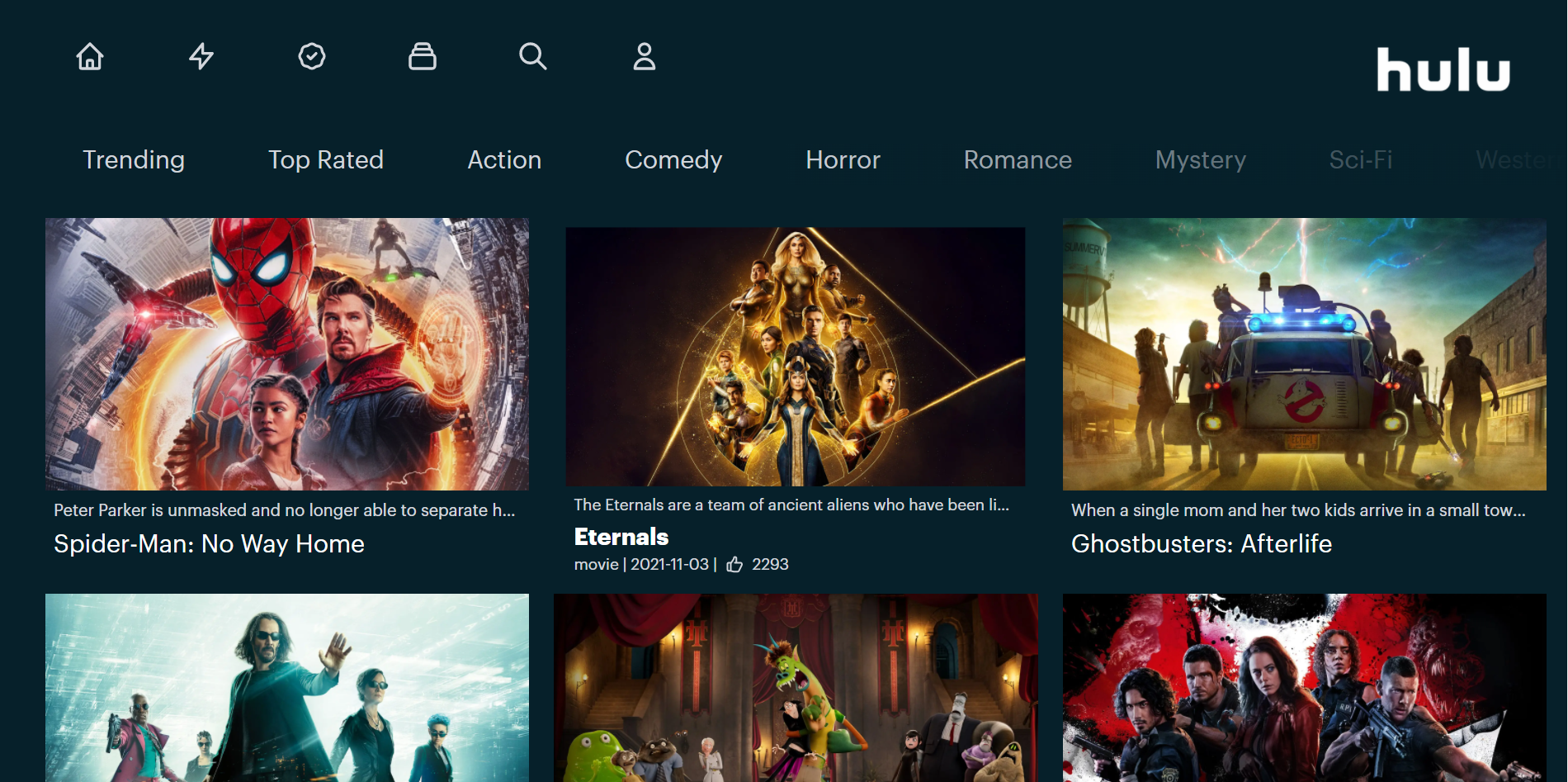The height and width of the screenshot is (782, 1568).
Task: Open the red Resident Evil poster
Action: [x=1305, y=688]
